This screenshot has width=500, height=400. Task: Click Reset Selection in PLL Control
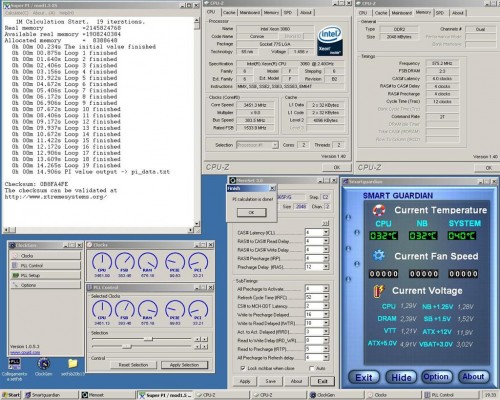point(133,365)
